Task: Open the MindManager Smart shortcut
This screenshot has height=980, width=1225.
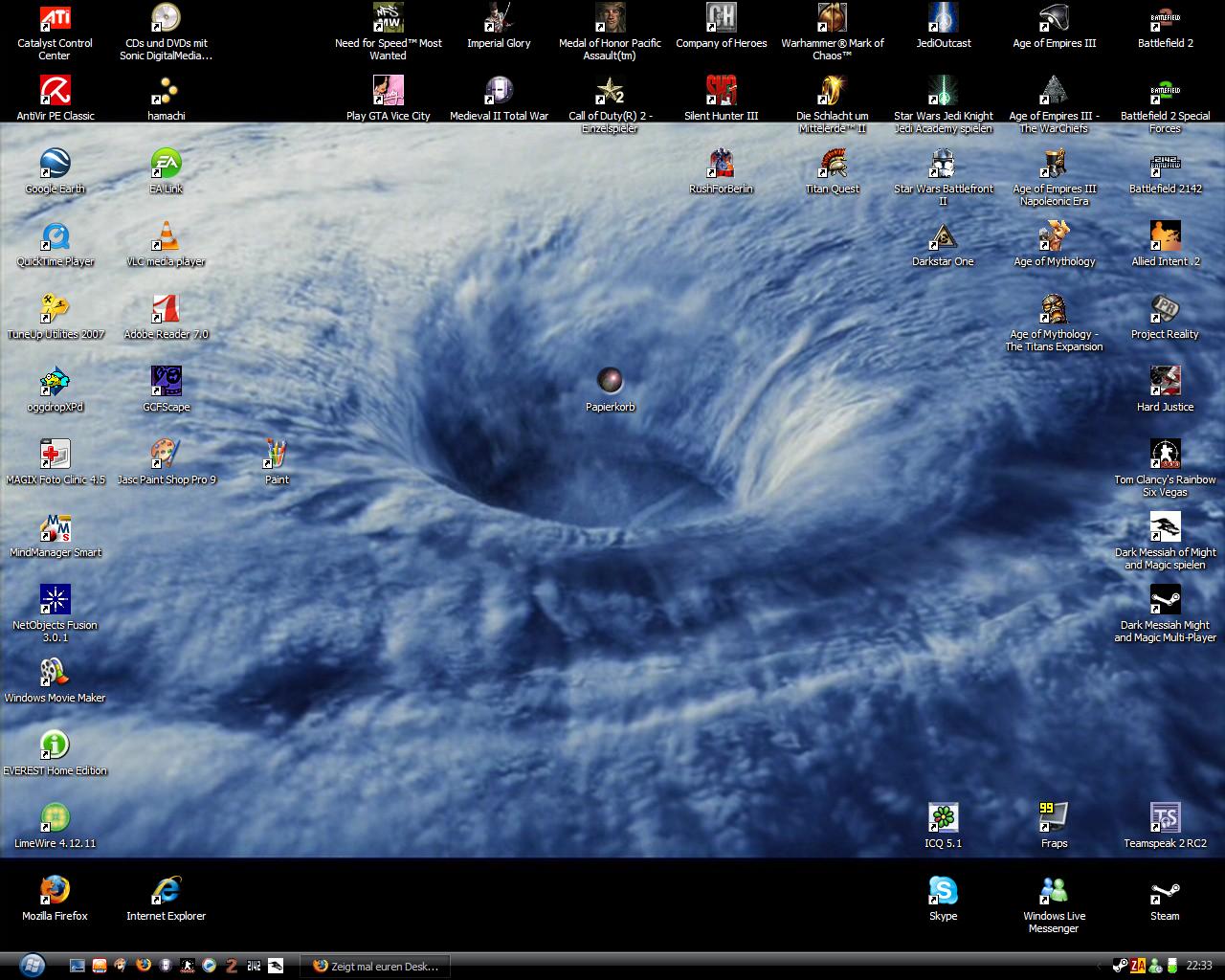Action: (55, 527)
